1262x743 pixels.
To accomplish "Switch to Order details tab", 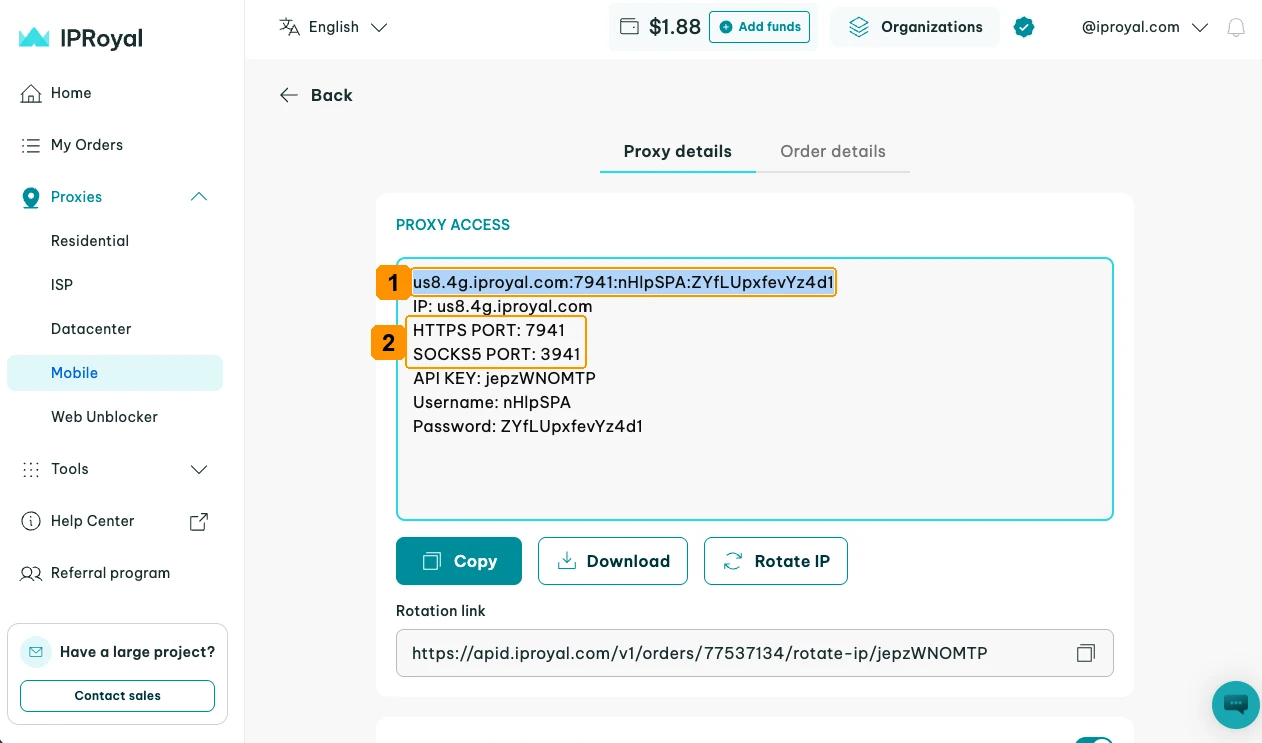I will tap(833, 152).
